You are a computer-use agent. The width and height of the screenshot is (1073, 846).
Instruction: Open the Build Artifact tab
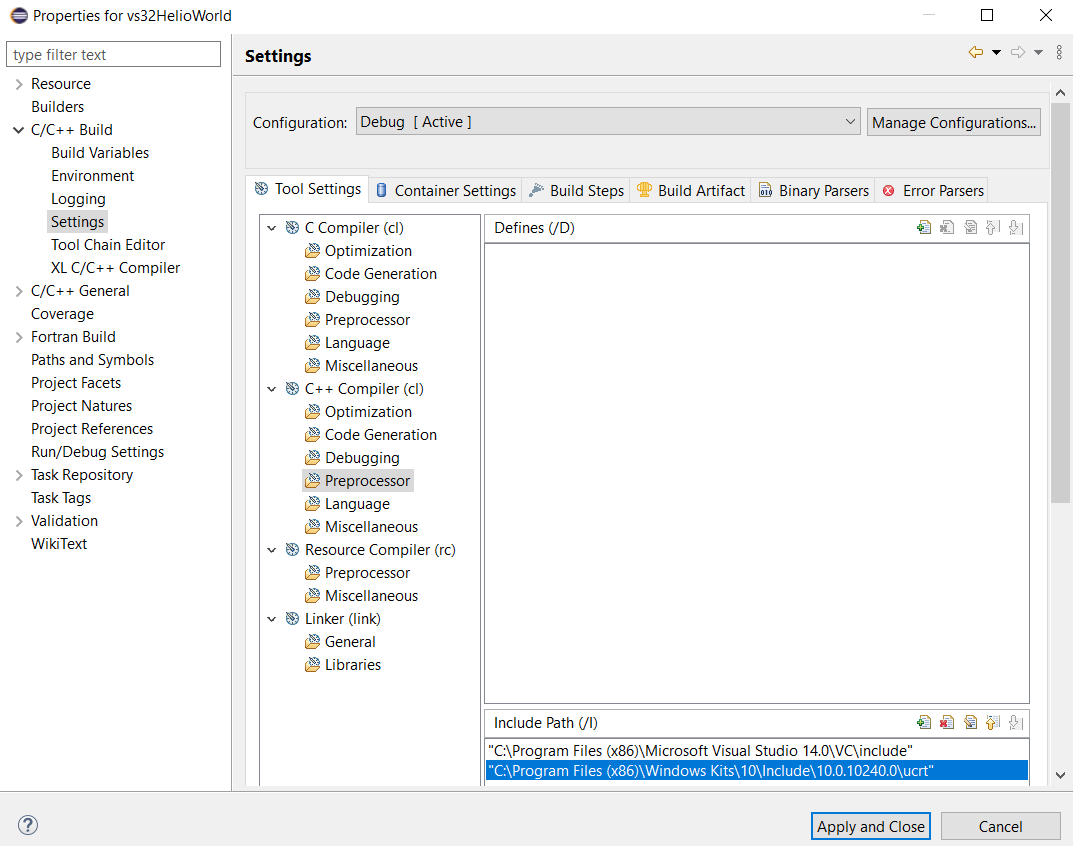coord(690,190)
